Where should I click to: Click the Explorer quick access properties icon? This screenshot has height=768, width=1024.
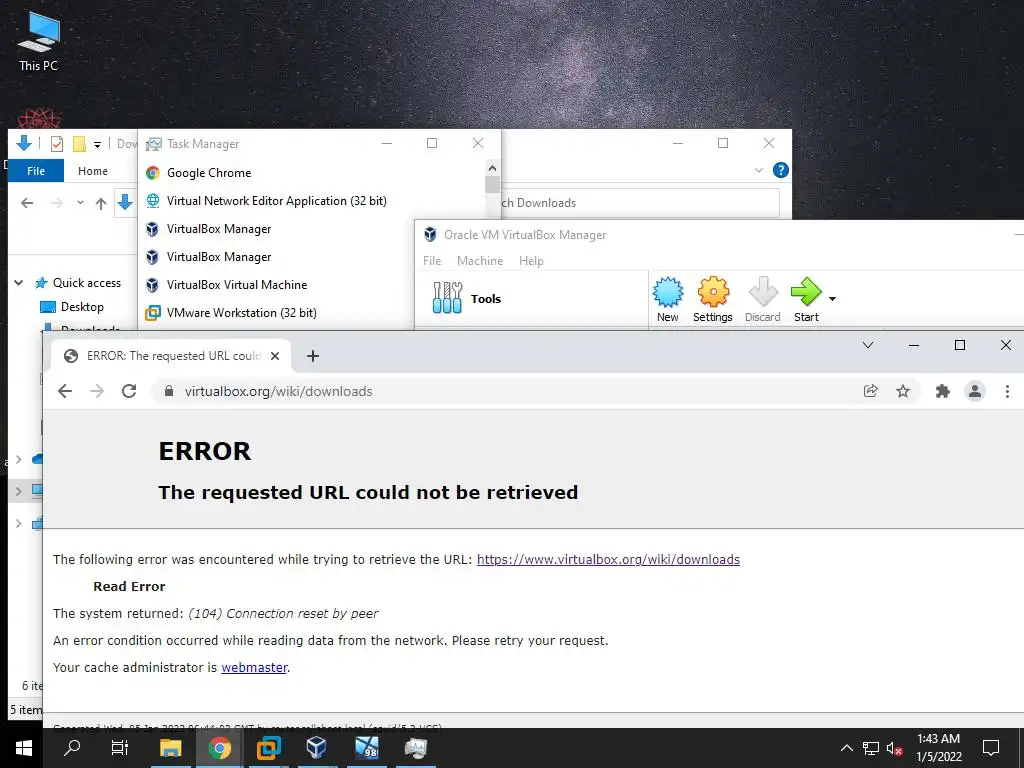point(57,144)
